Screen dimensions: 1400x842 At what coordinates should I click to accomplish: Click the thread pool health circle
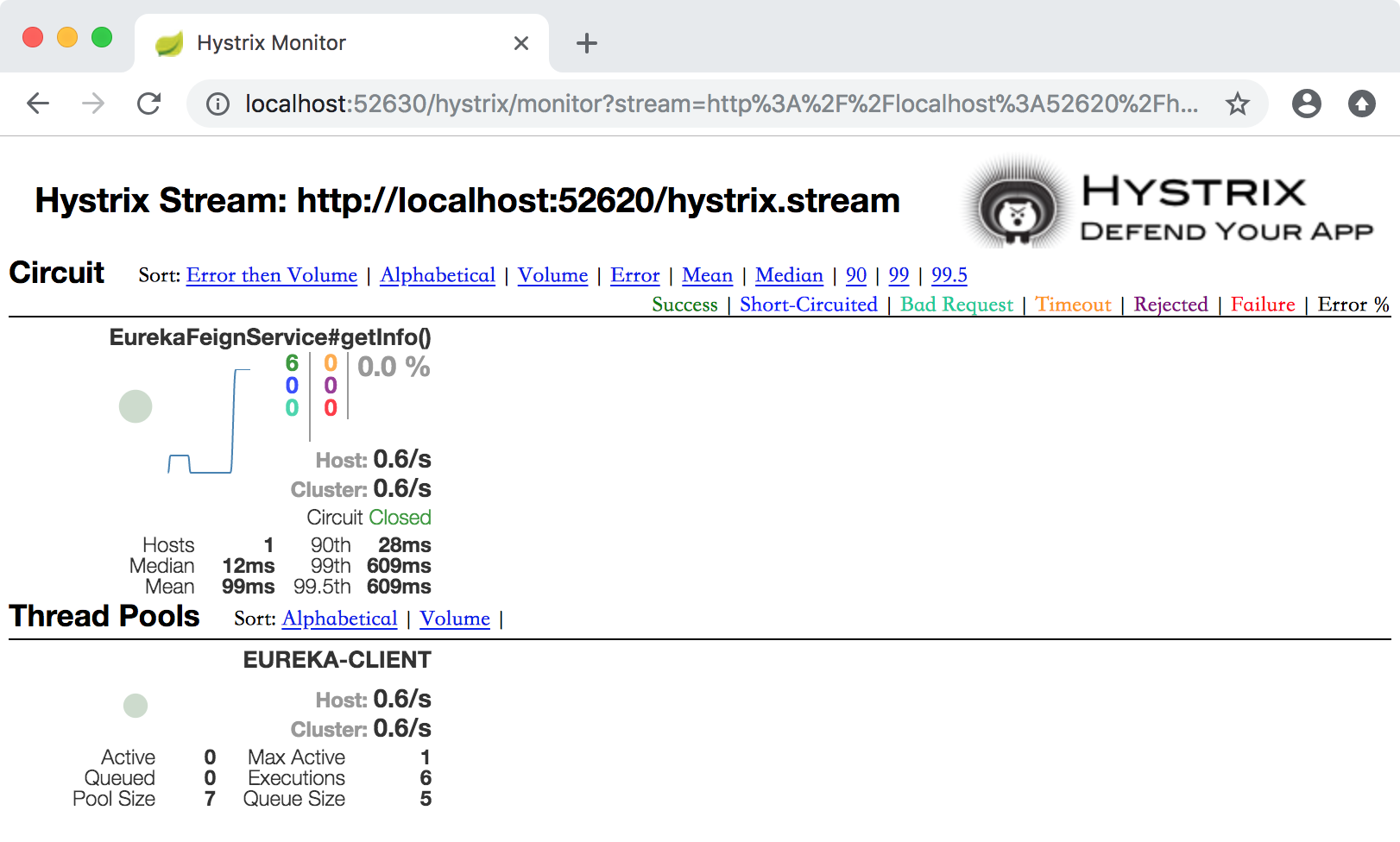(x=136, y=706)
